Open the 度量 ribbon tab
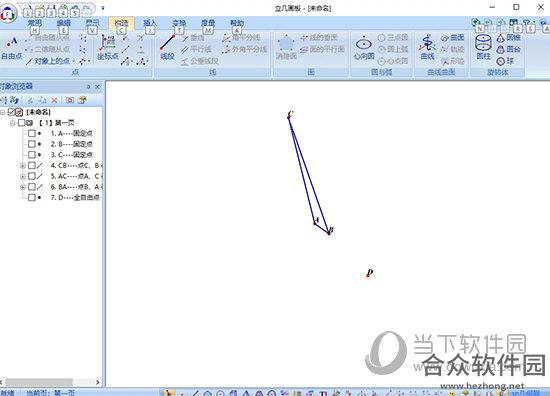 pos(208,23)
